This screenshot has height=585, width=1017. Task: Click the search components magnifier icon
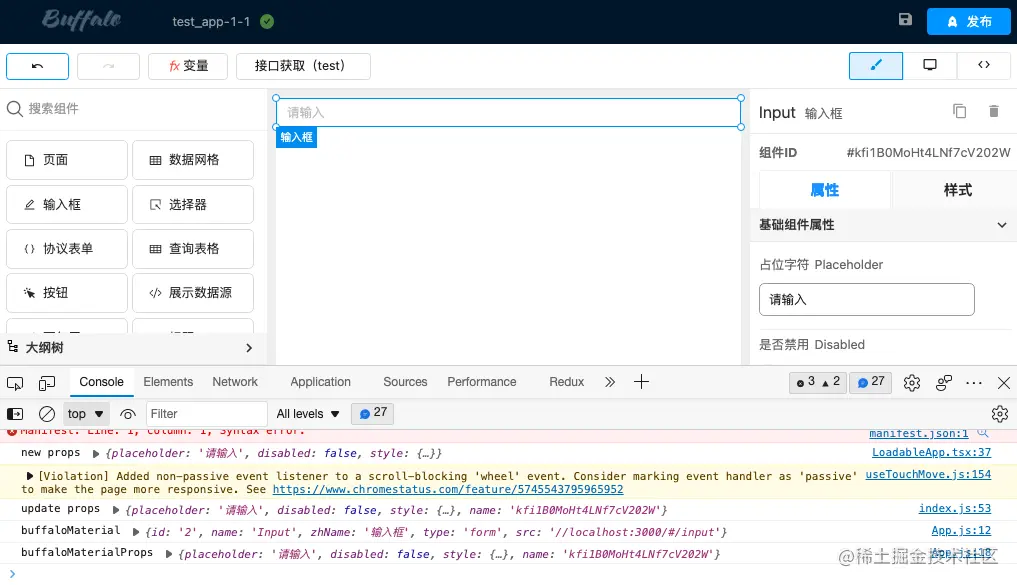pos(14,108)
